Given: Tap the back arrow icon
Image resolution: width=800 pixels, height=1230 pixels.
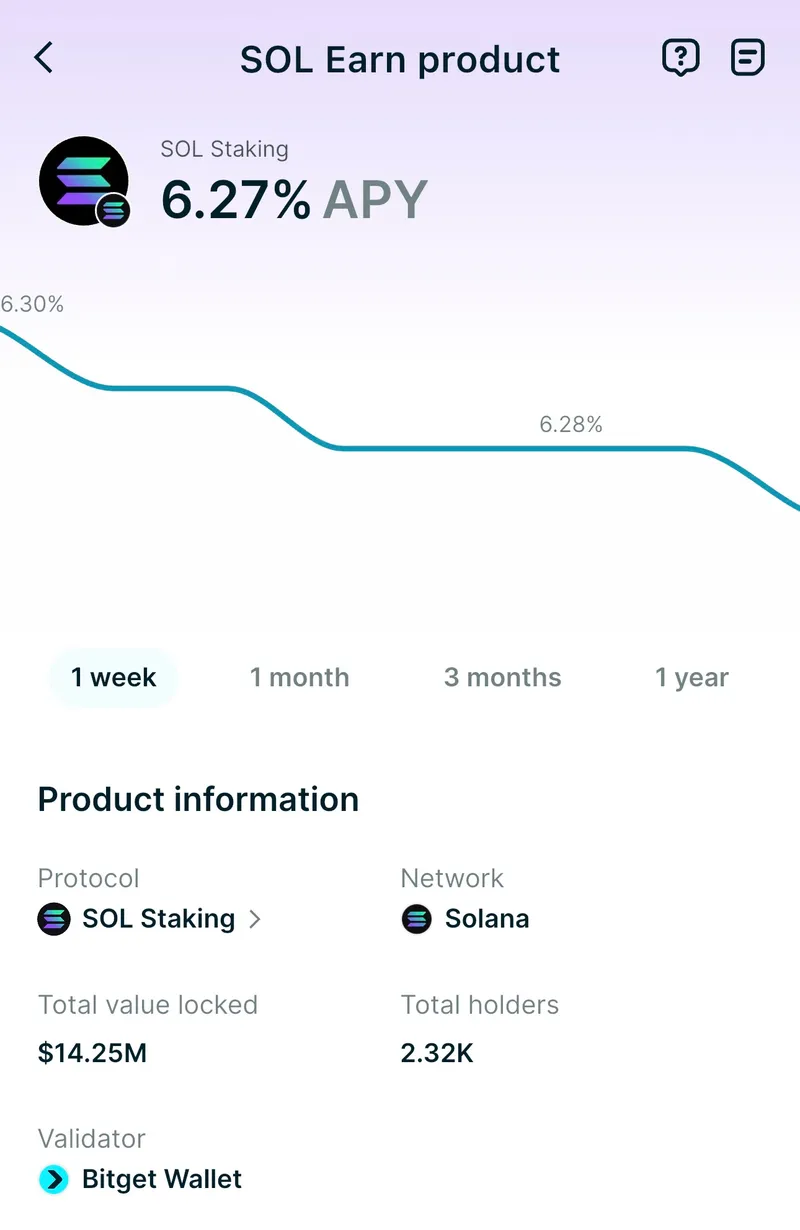Looking at the screenshot, I should pyautogui.click(x=44, y=58).
